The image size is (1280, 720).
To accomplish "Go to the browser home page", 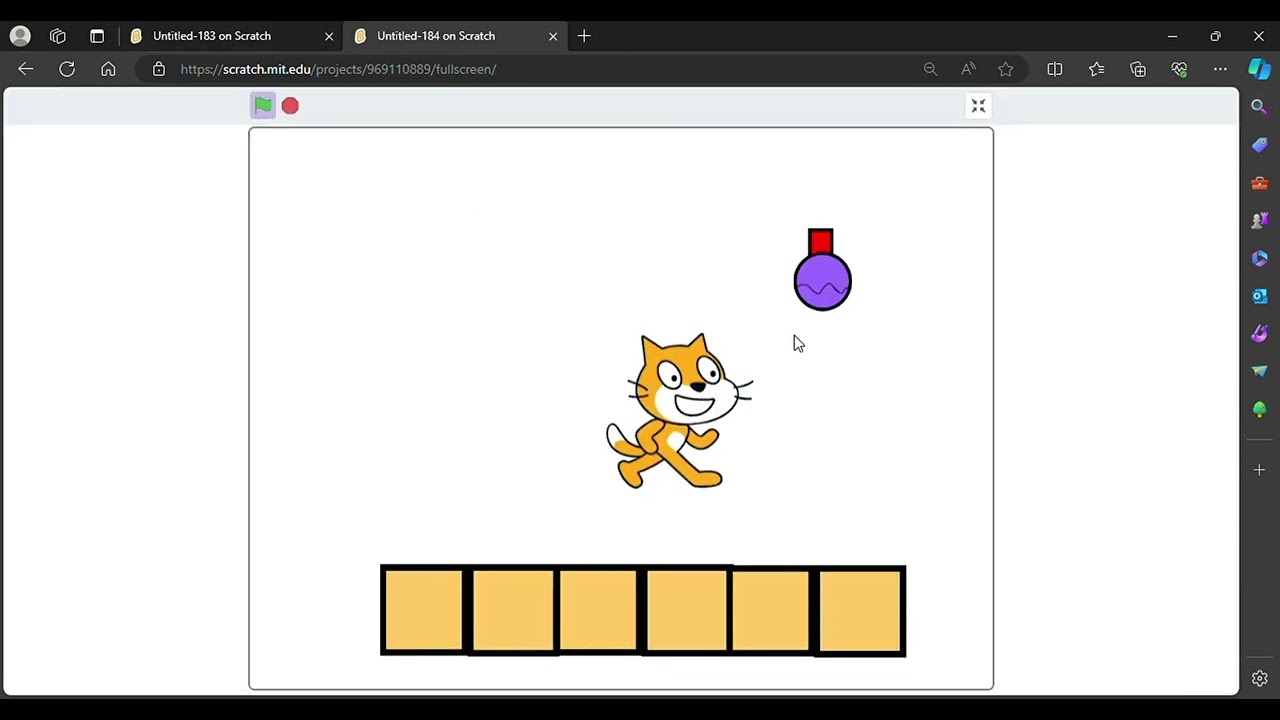I will click(108, 69).
